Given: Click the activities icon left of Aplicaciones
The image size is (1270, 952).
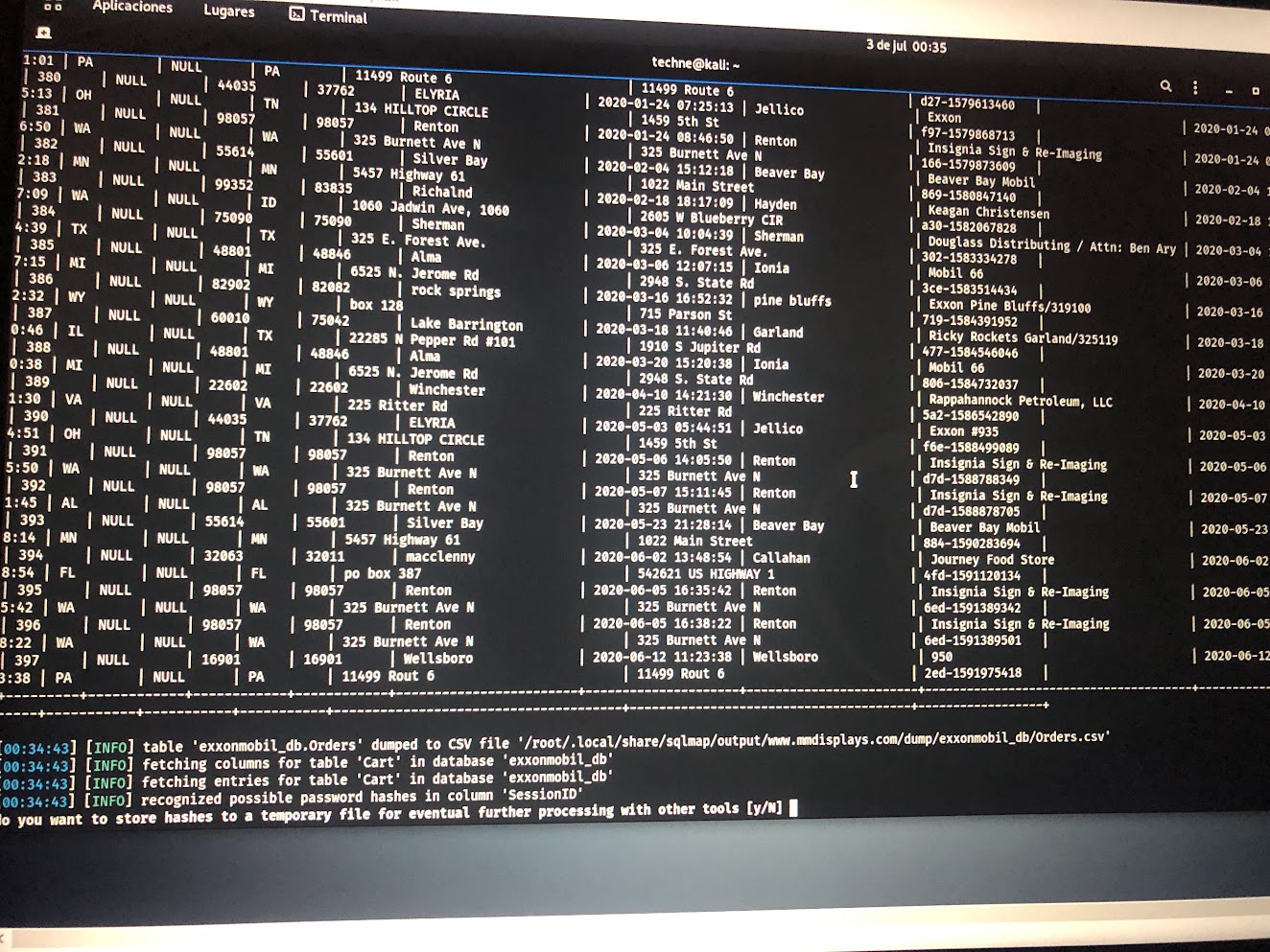Looking at the screenshot, I should point(53,6).
